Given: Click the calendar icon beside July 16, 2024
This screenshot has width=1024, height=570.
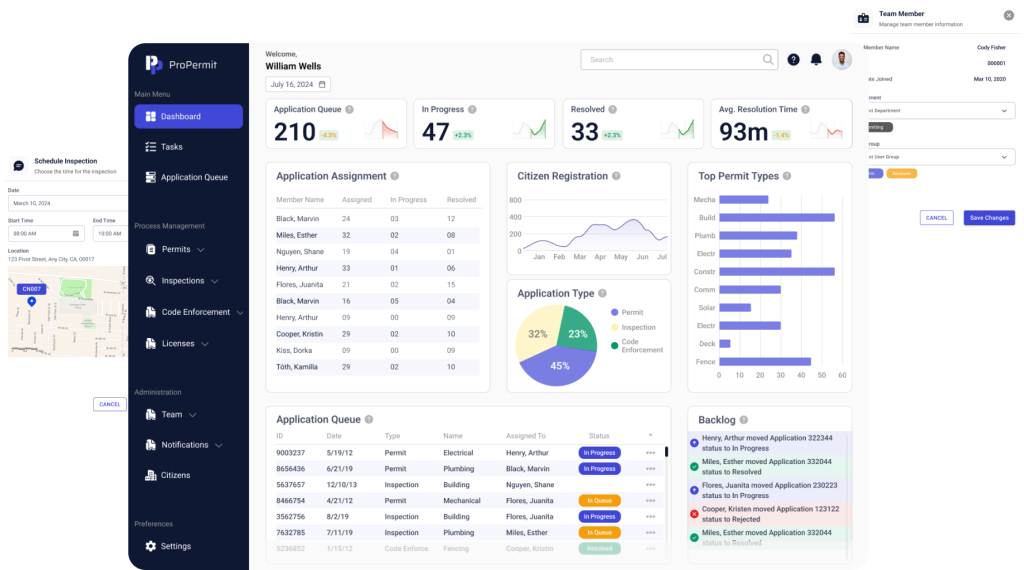Looking at the screenshot, I should pyautogui.click(x=323, y=85).
